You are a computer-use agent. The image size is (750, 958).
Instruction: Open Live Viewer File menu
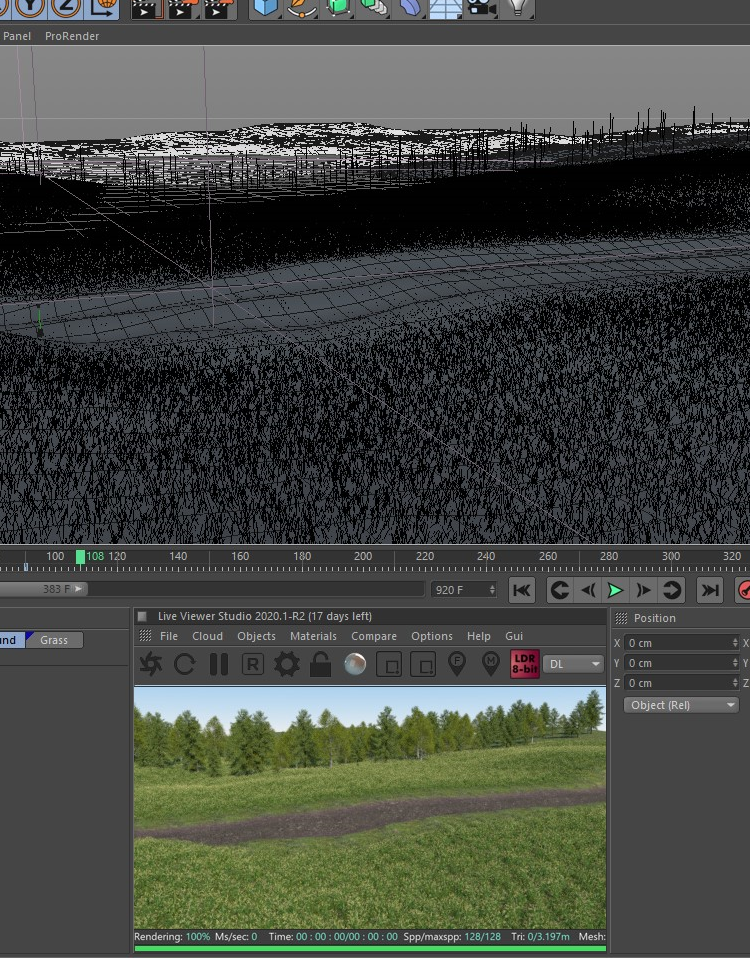(169, 636)
